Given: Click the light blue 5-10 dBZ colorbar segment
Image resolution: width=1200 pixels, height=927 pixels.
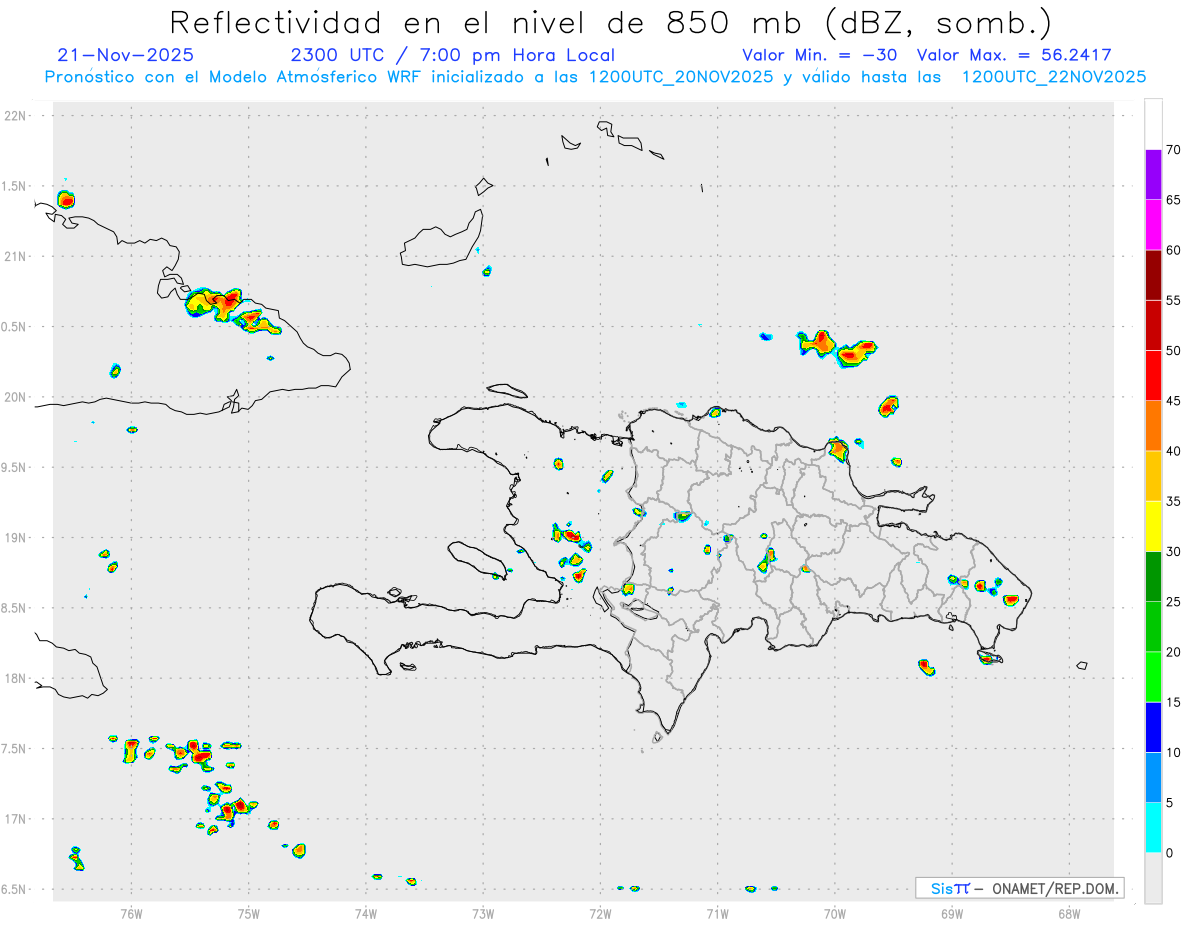Looking at the screenshot, I should (1153, 778).
